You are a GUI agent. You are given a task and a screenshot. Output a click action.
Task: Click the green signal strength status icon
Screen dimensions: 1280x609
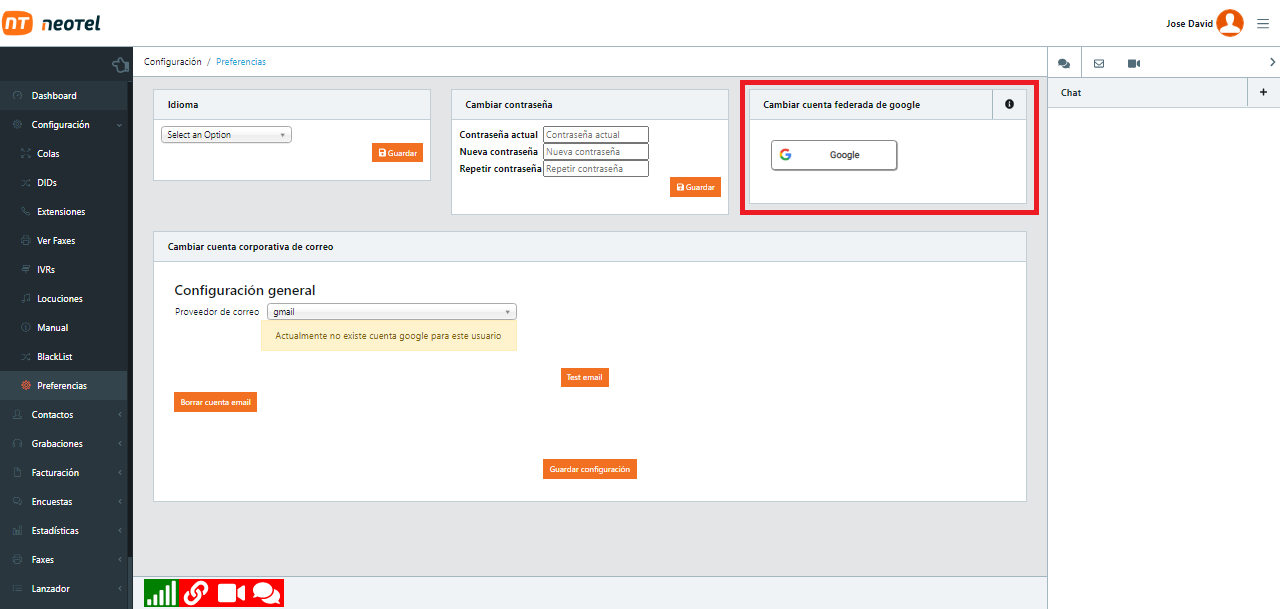pyautogui.click(x=161, y=592)
